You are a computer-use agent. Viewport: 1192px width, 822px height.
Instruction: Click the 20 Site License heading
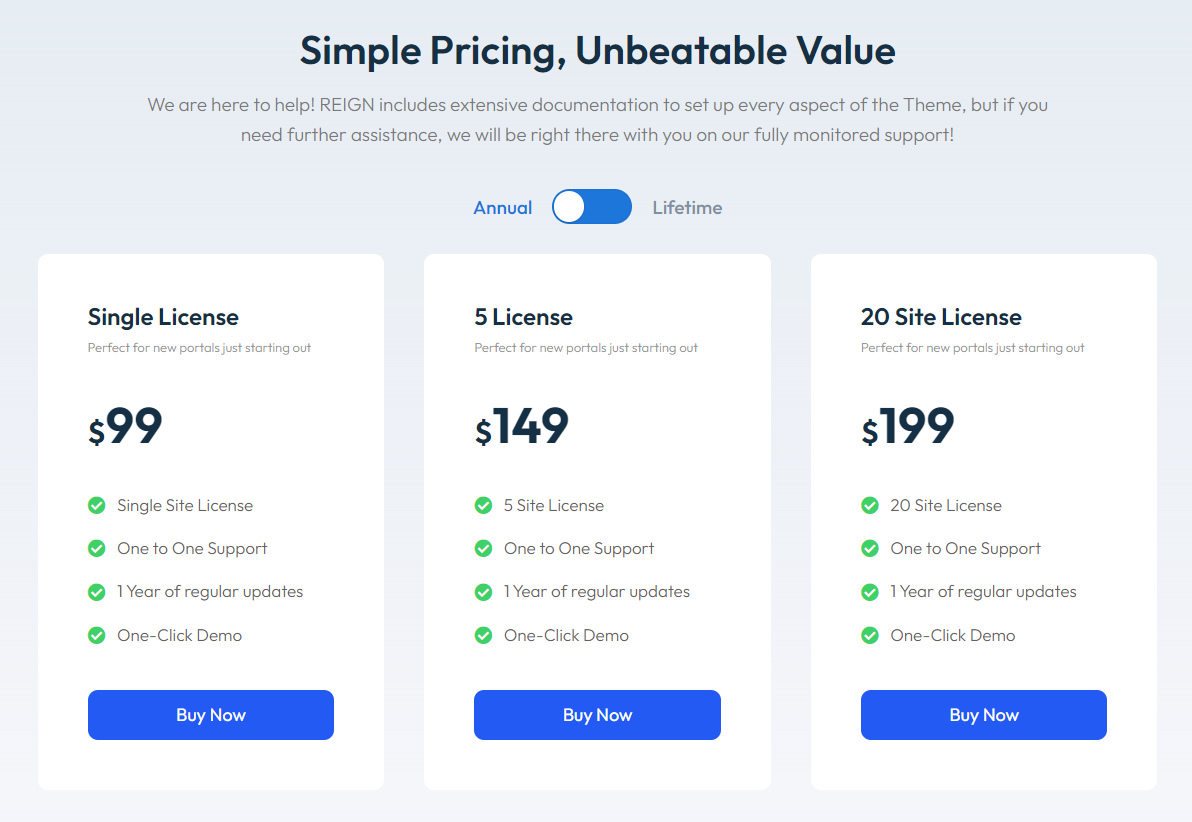click(941, 317)
